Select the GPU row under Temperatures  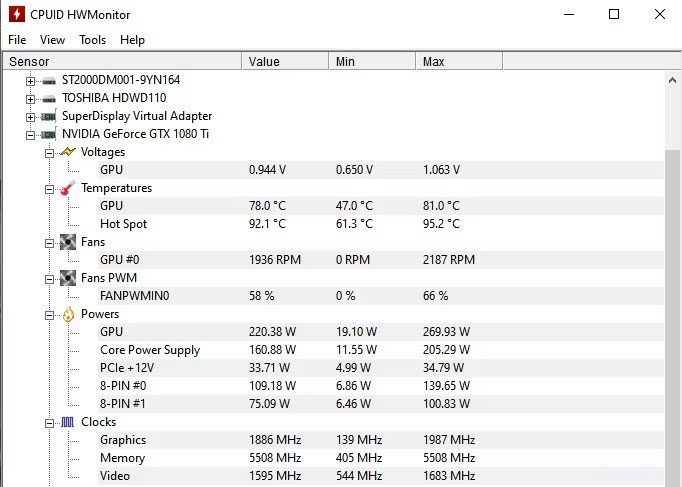coord(381,206)
